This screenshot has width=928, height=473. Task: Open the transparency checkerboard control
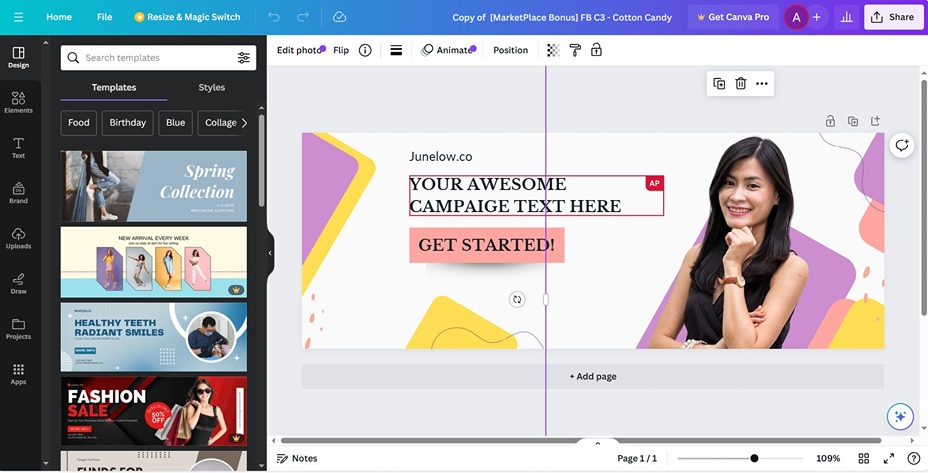pyautogui.click(x=553, y=50)
